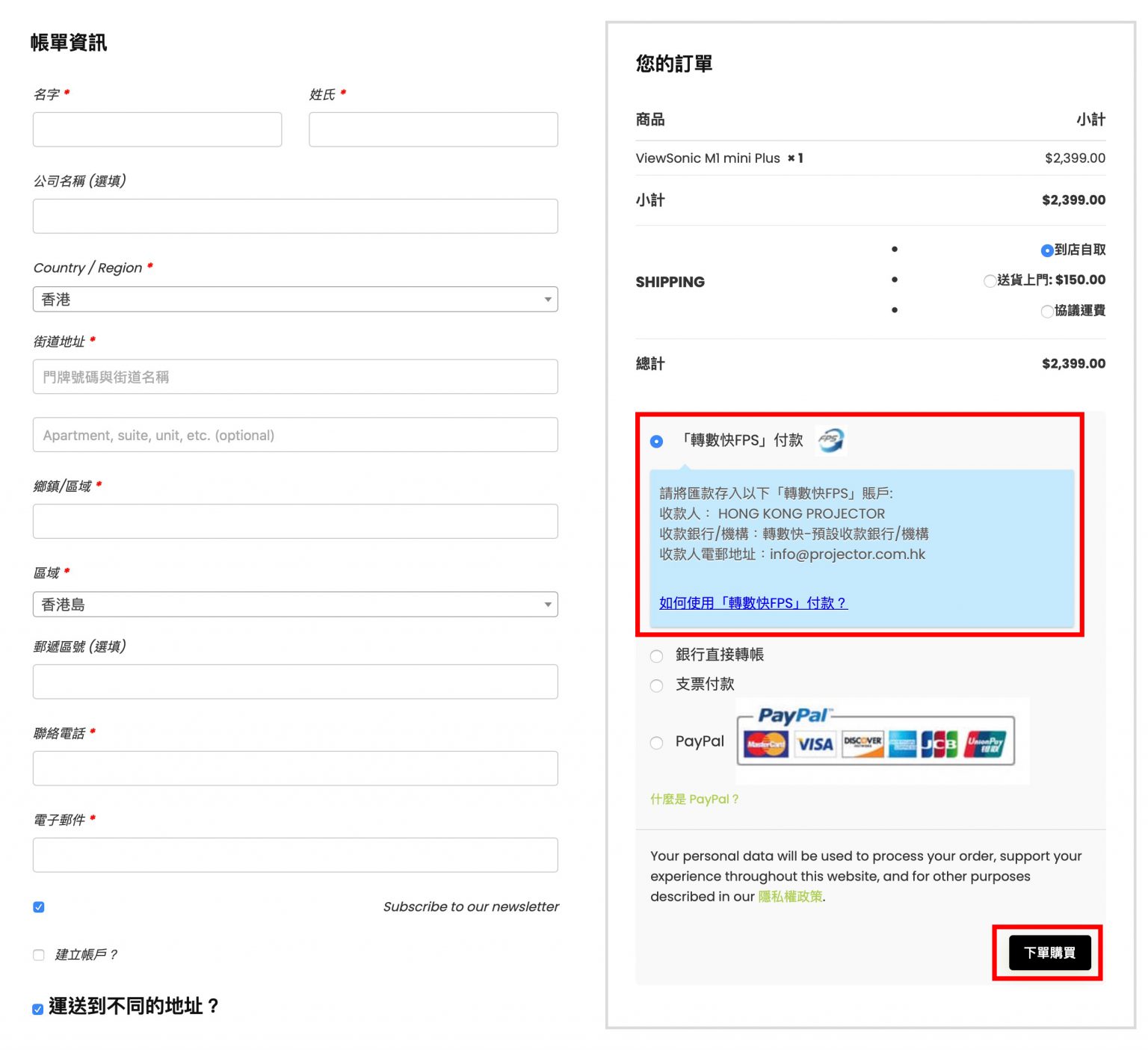1148x1050 pixels.
Task: Click the Apartment, suite, unit field
Action: pos(295,435)
